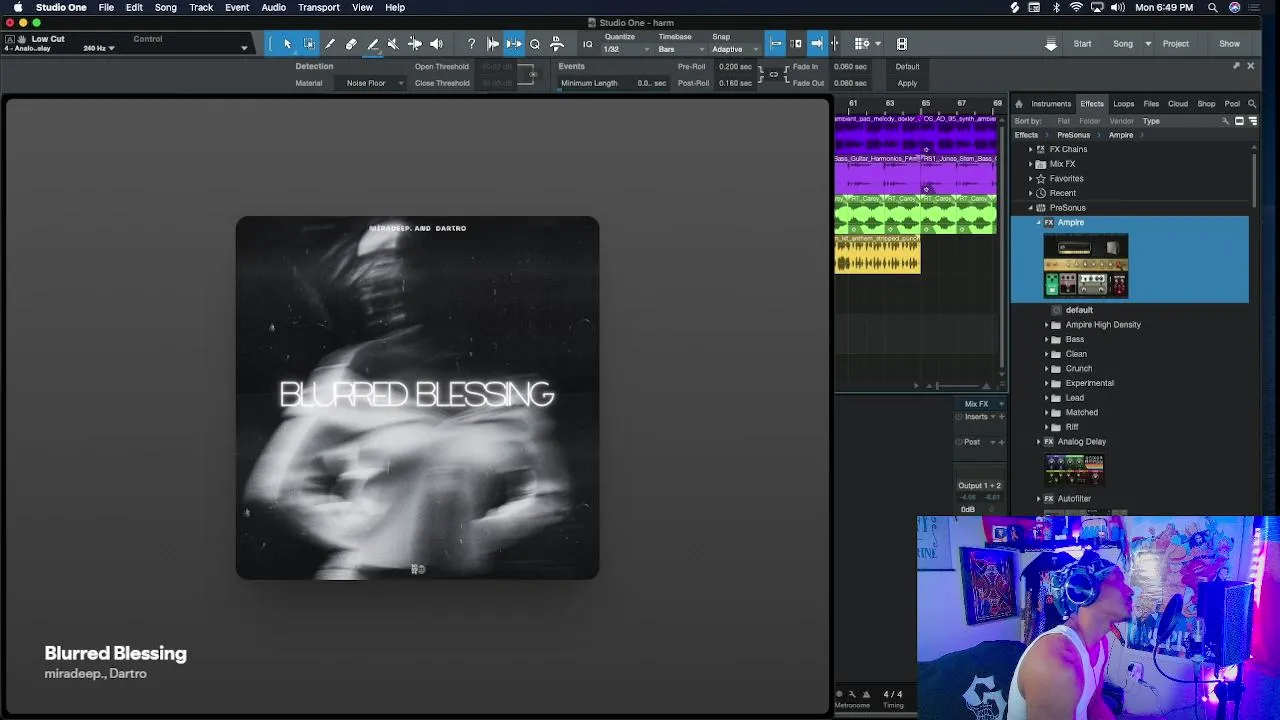Viewport: 1280px width, 720px height.
Task: Select the Split tool
Action: tap(330, 44)
